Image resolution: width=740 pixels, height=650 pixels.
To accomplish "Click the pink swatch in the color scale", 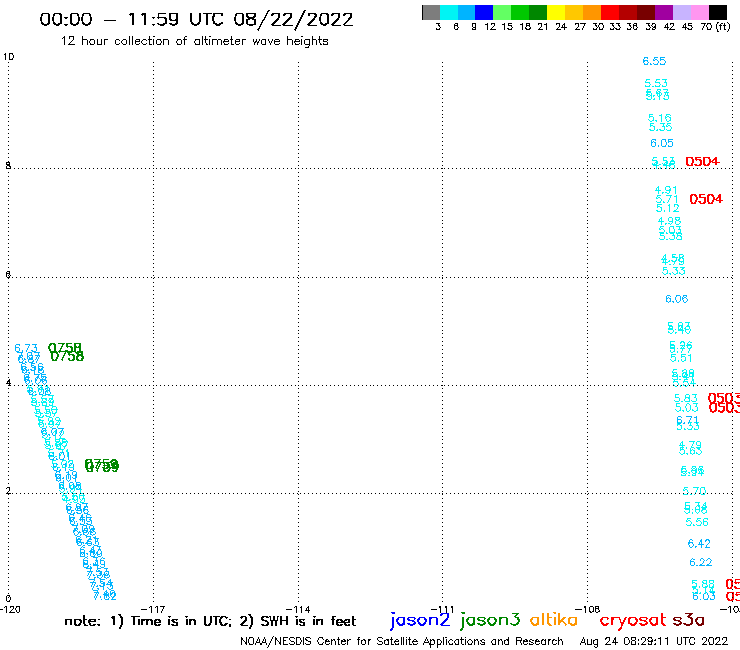I will (700, 12).
